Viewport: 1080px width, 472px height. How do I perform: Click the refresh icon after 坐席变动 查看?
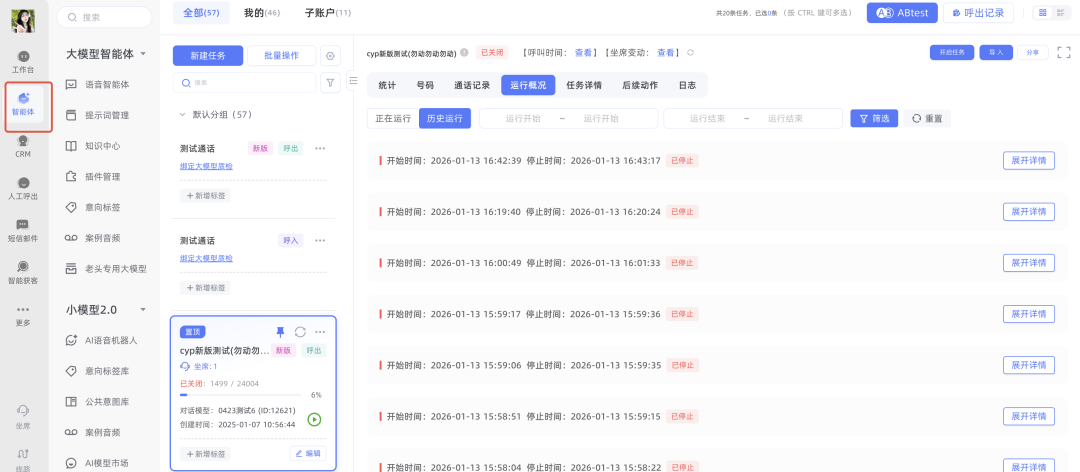tap(690, 52)
